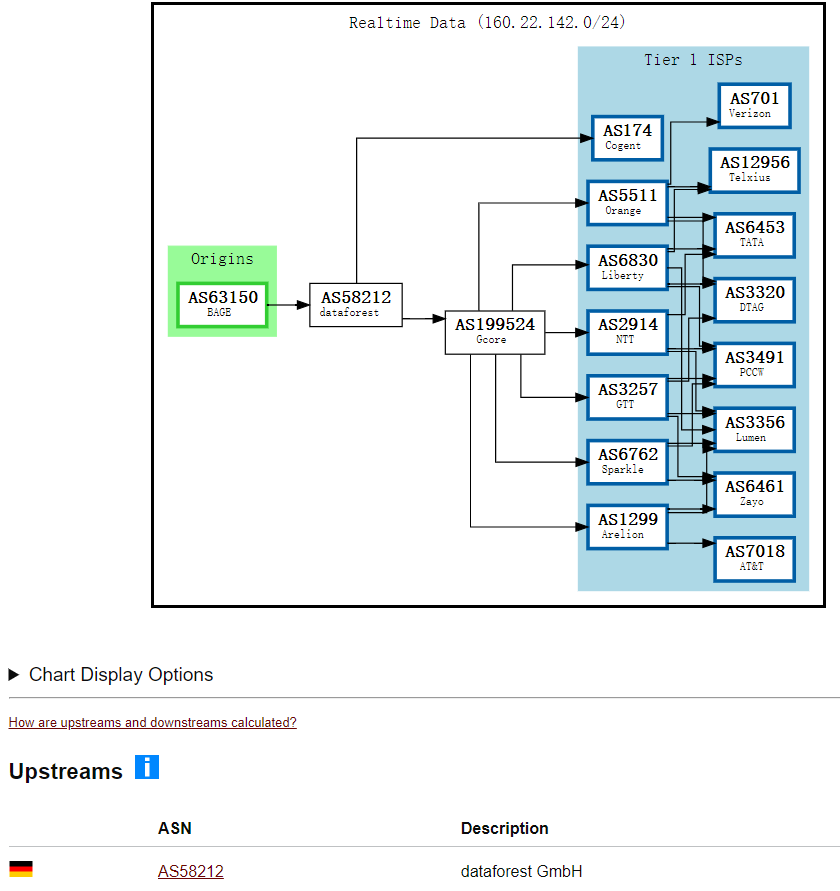Select the AS6453 TATA node

(x=754, y=235)
